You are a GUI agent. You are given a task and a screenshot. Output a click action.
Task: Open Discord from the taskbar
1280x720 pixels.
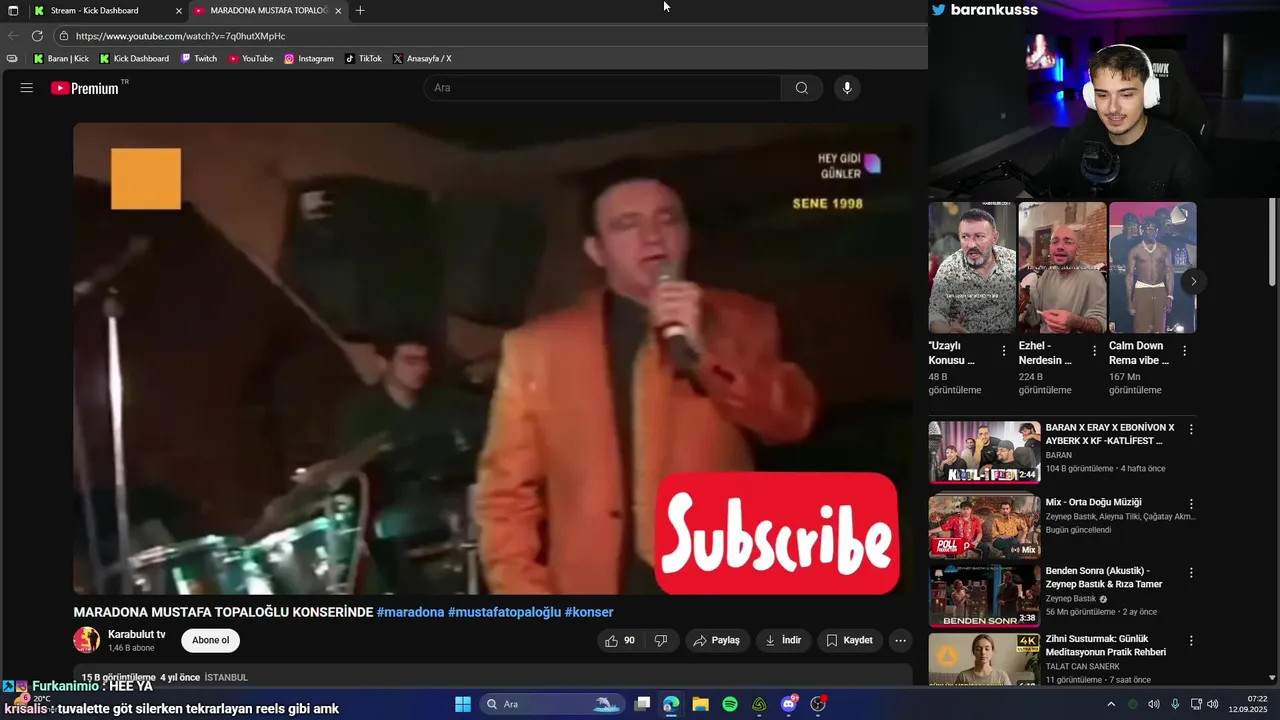point(789,704)
